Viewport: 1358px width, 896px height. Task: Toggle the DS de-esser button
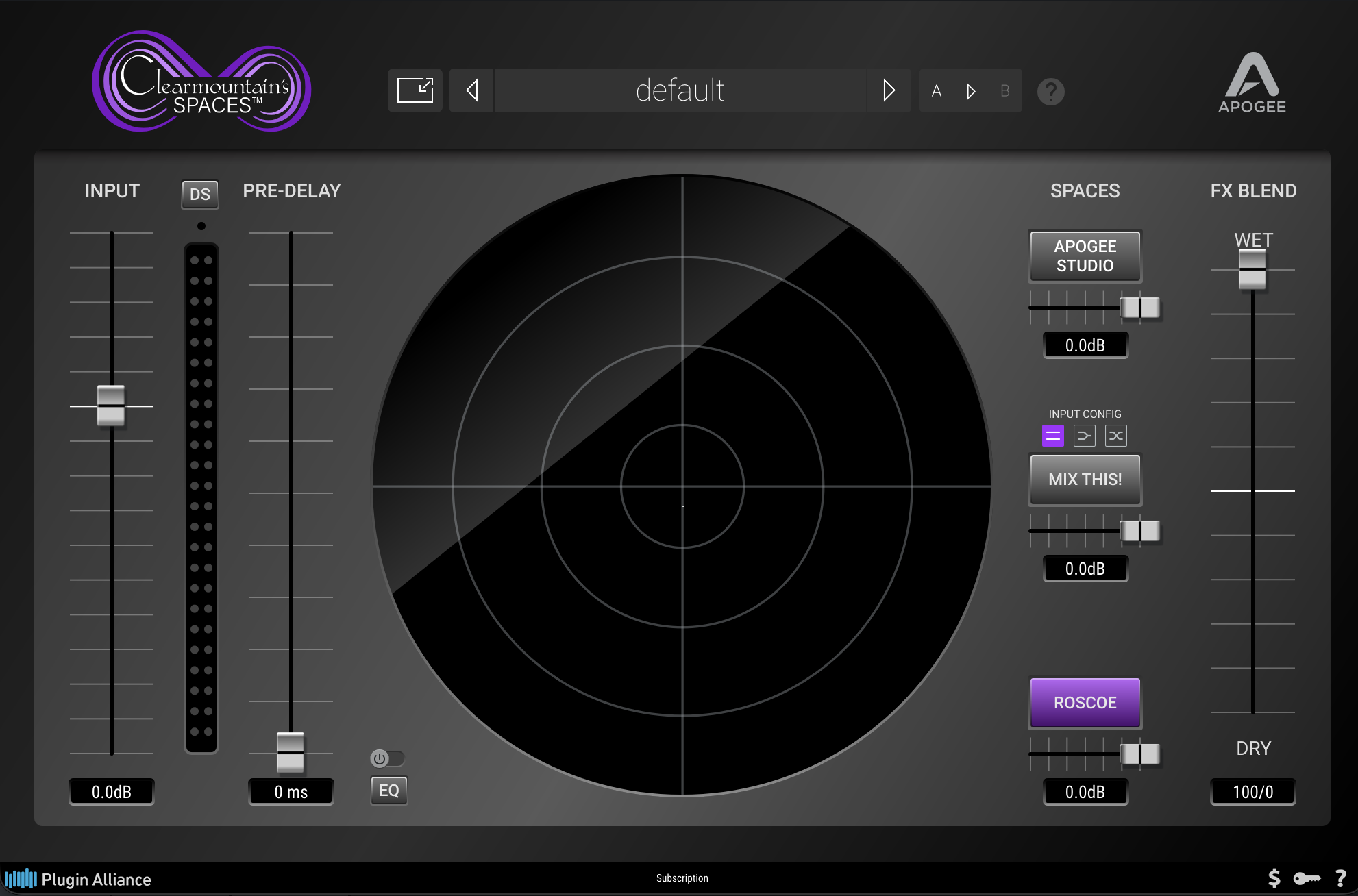click(x=200, y=195)
